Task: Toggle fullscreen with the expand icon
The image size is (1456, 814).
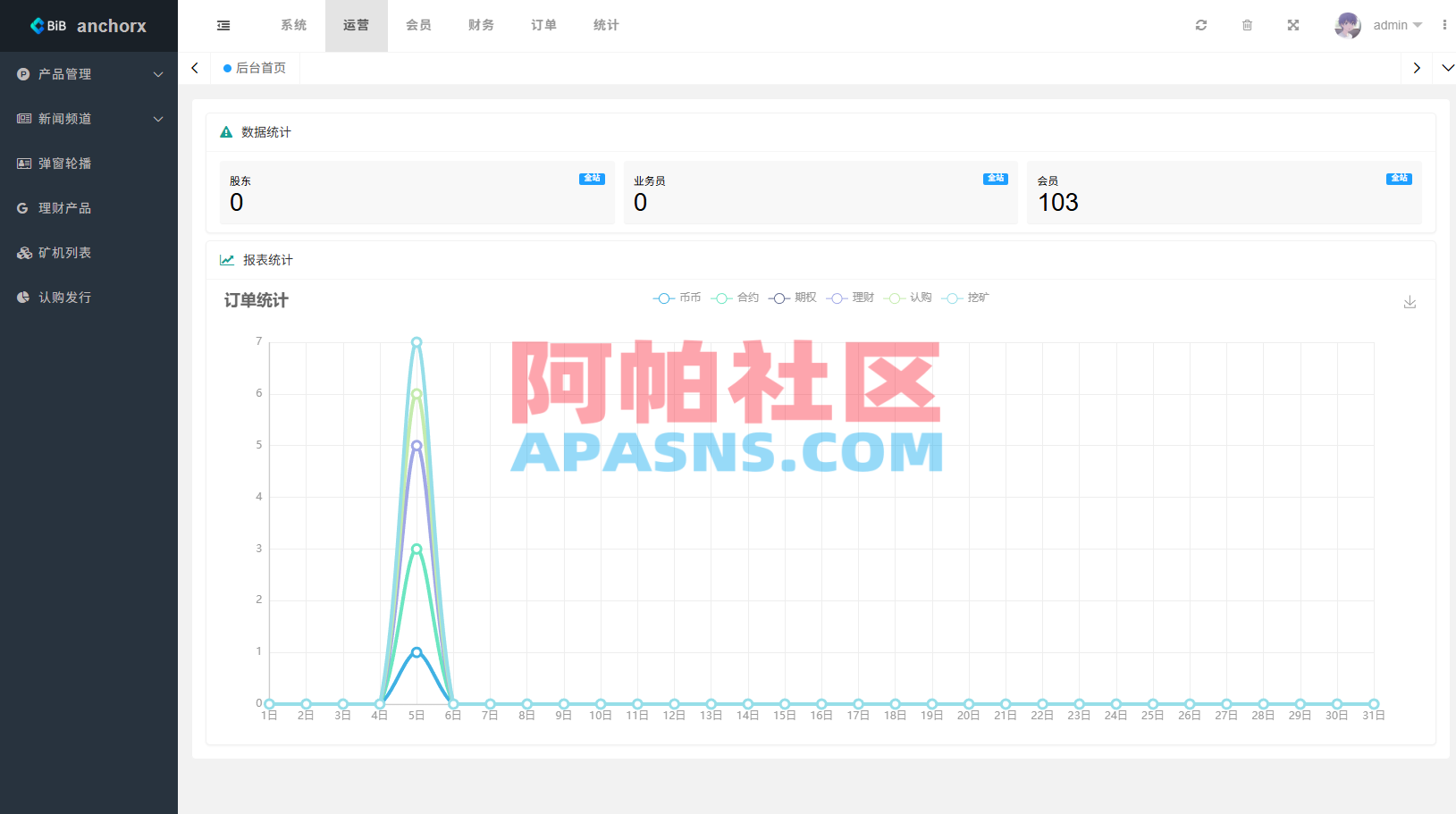Action: (x=1293, y=25)
